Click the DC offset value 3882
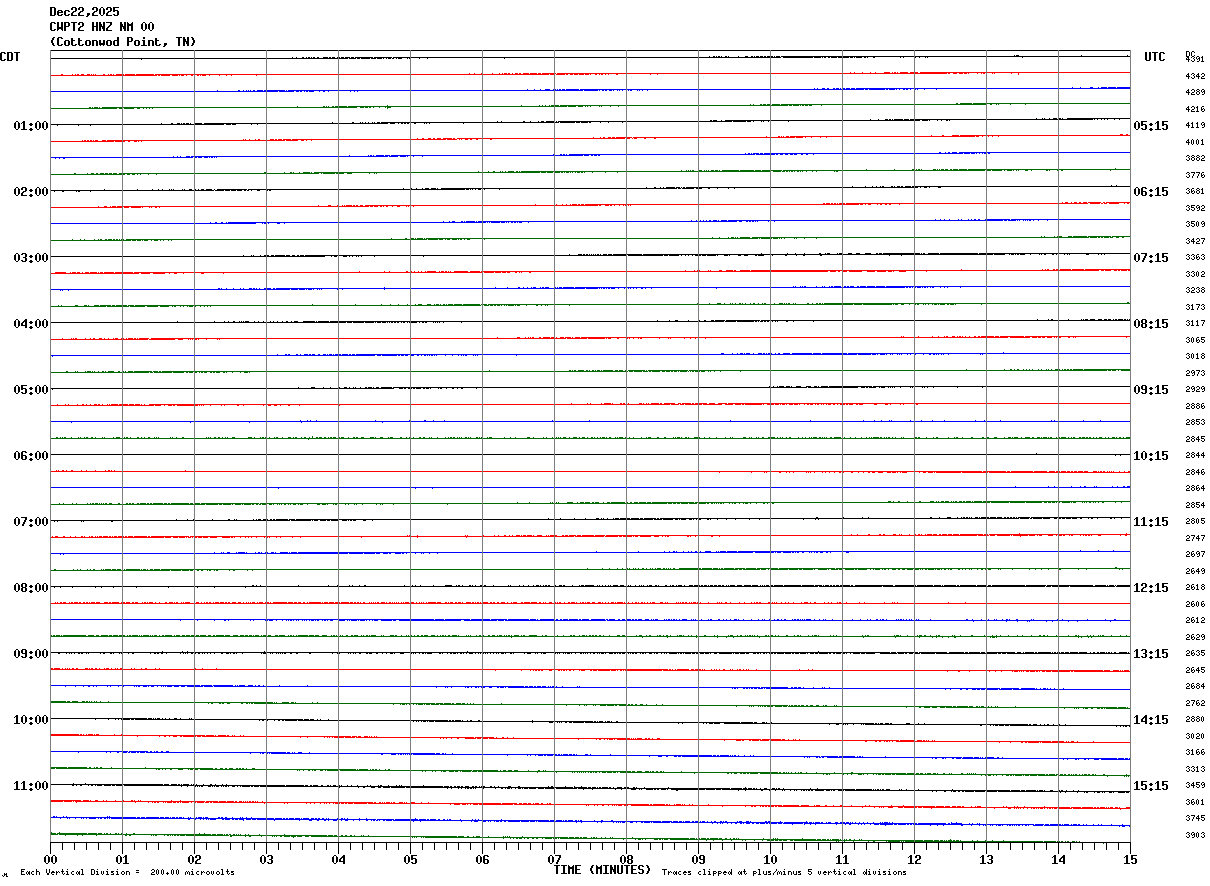1210x886 pixels. pyautogui.click(x=1195, y=158)
